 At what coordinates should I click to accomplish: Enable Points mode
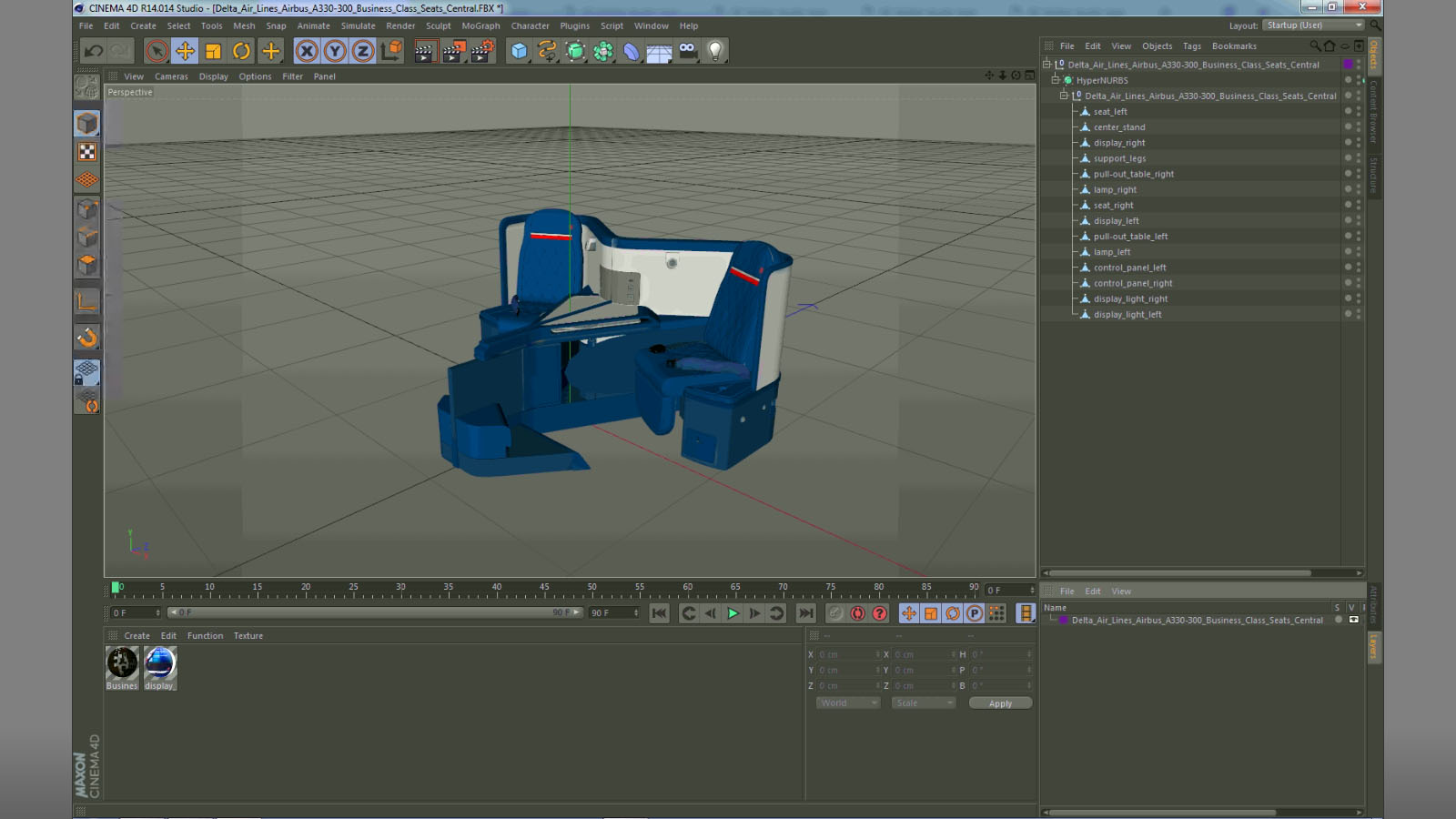[x=86, y=209]
